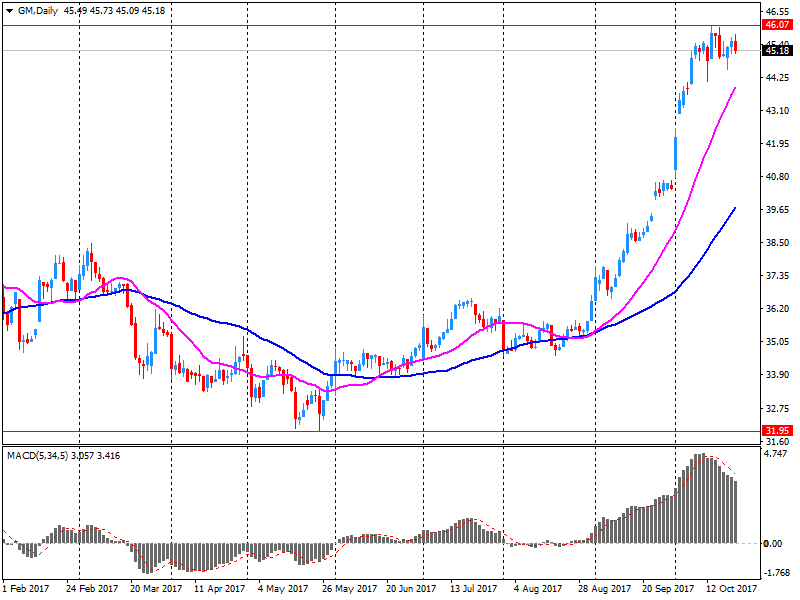Click the 3.057 MACD value
Viewport: 800px width, 600px height.
83,456
